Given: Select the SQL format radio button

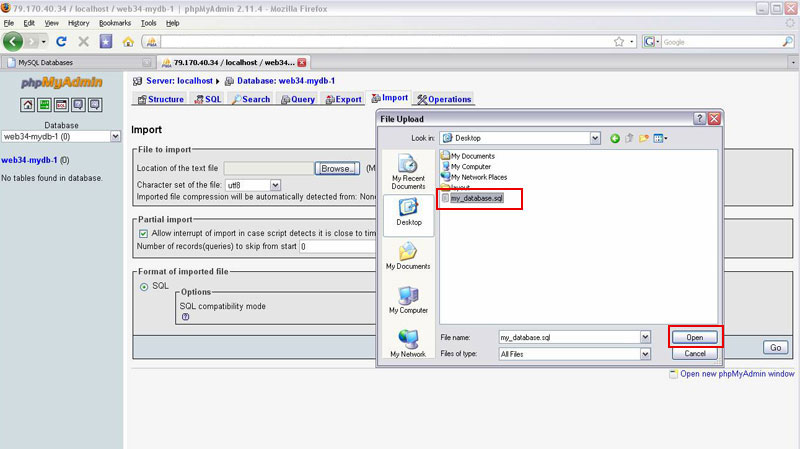Looking at the screenshot, I should (144, 287).
